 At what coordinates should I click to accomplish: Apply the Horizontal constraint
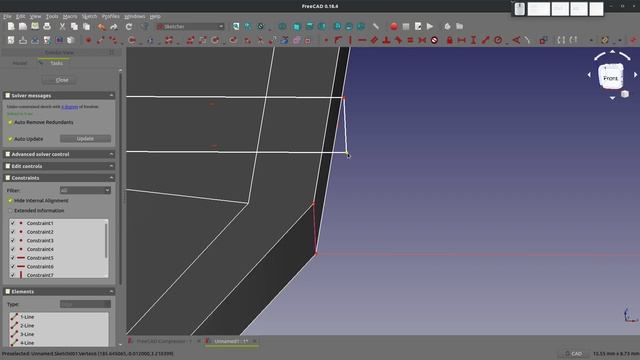point(362,40)
